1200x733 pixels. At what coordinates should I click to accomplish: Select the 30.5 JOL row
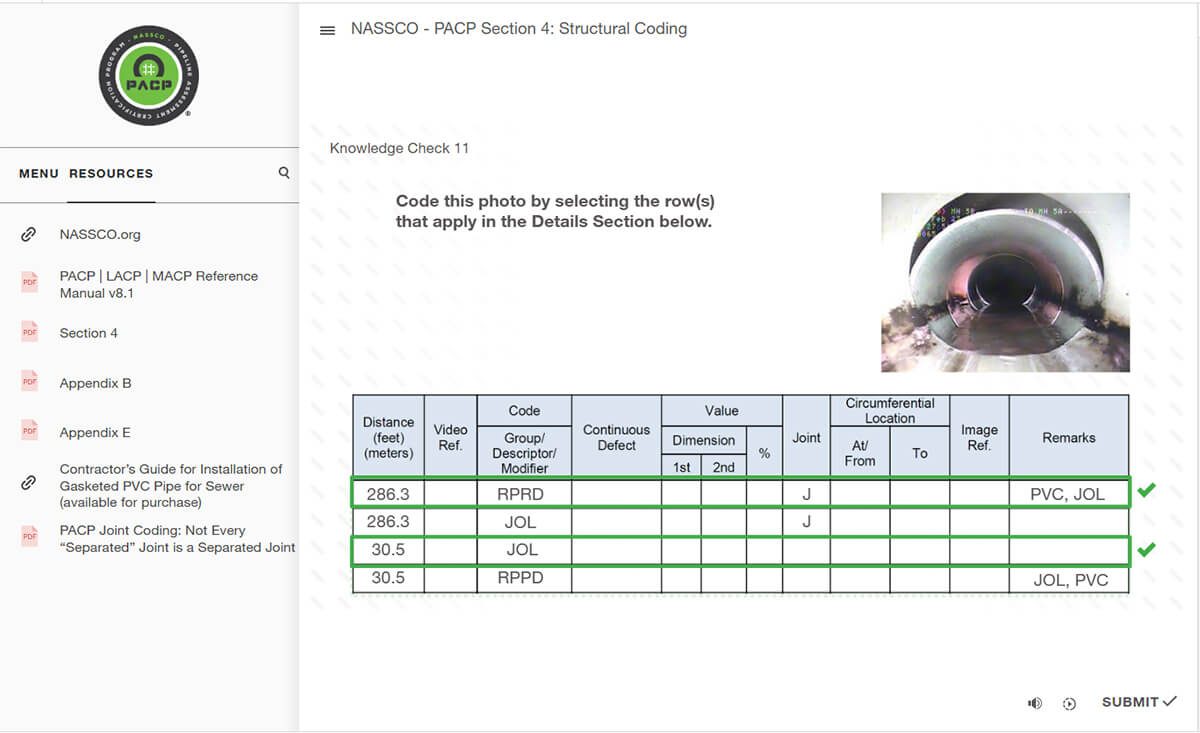point(740,551)
